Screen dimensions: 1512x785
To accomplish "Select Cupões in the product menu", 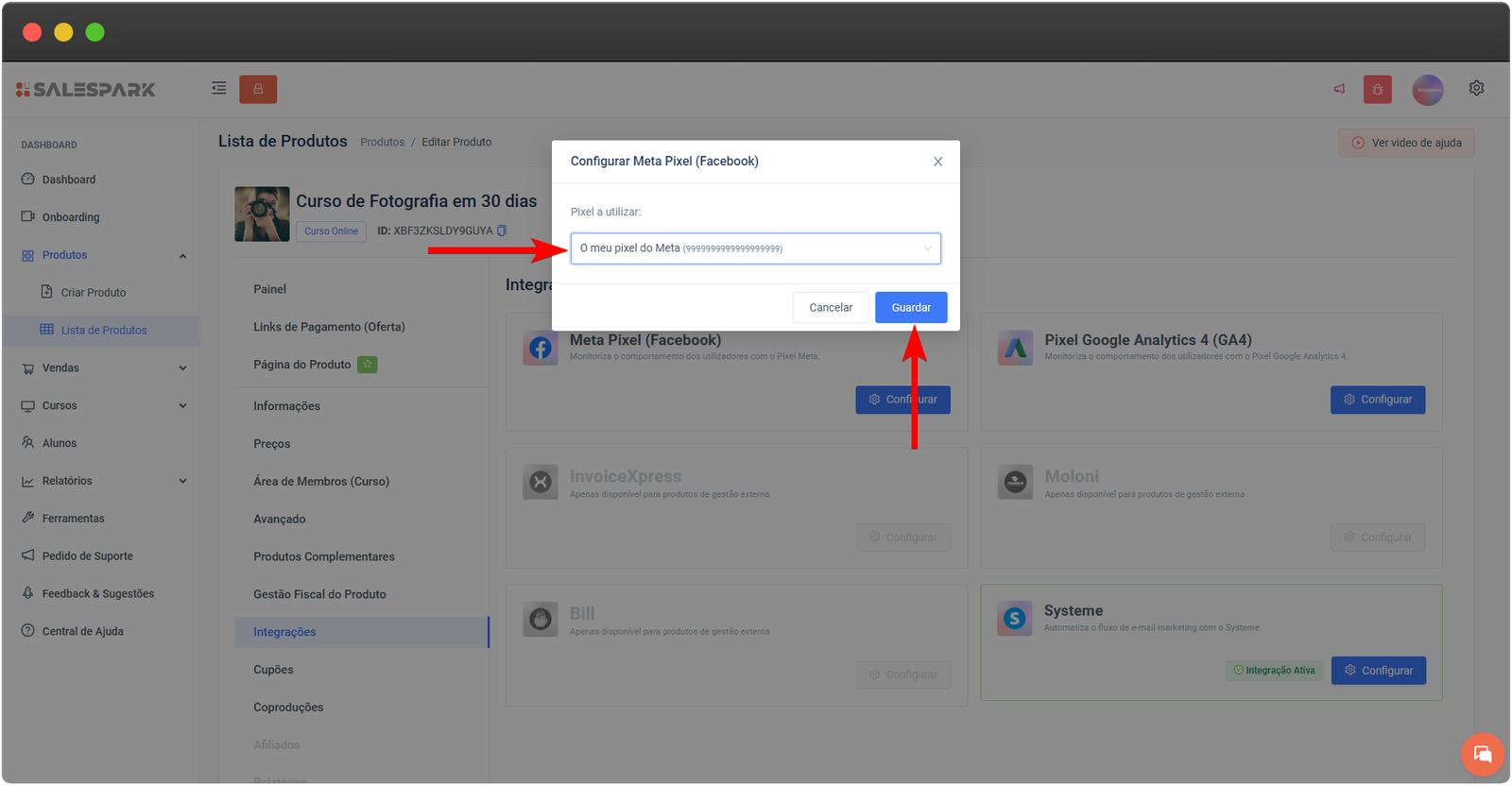I will coord(273,670).
